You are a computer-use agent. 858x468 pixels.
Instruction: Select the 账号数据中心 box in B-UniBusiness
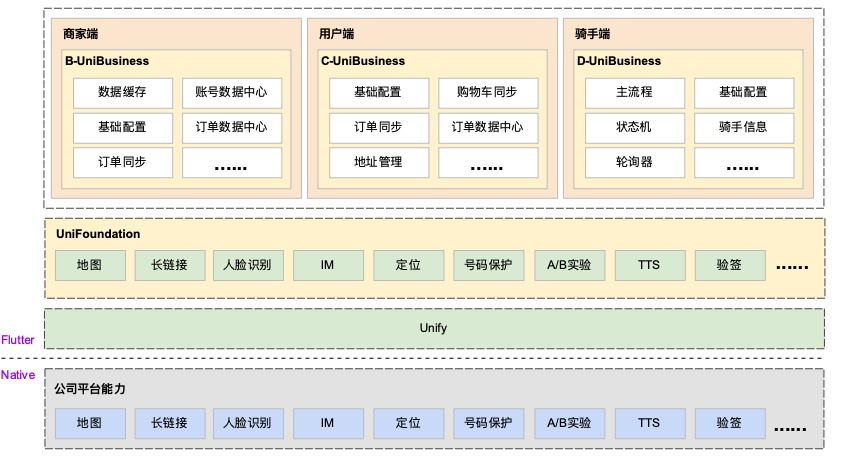(x=231, y=93)
